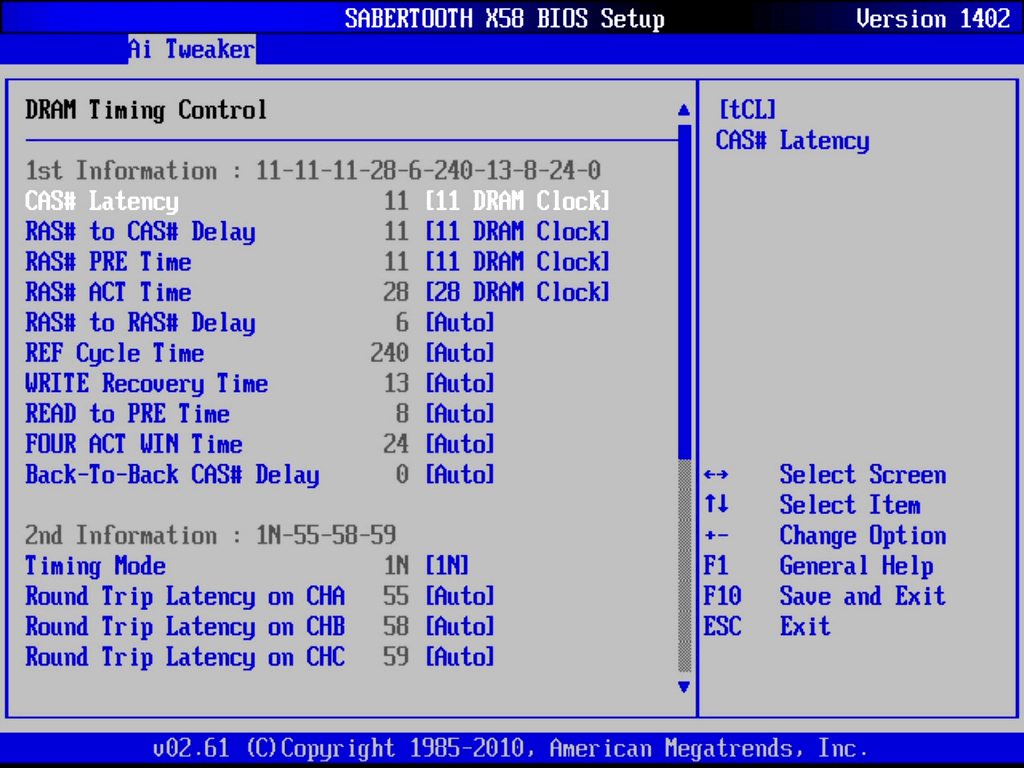Click the SABERTOOTH X58 BIOS Setup title
The width and height of the screenshot is (1024, 768).
point(505,18)
